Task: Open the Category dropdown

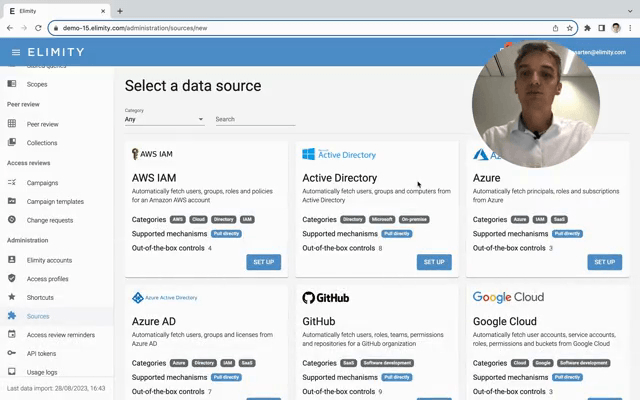Action: (x=164, y=119)
